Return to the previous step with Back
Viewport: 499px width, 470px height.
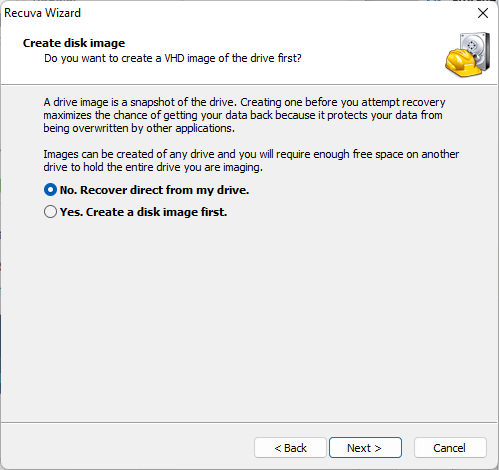(290, 448)
